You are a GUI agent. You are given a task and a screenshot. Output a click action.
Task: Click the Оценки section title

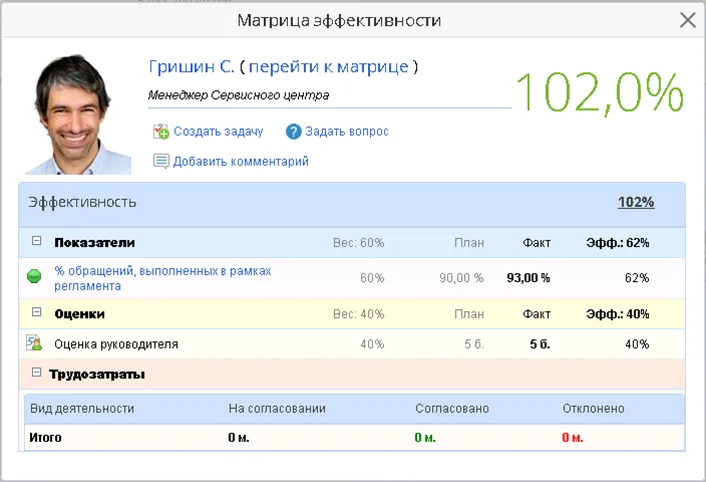click(x=79, y=314)
